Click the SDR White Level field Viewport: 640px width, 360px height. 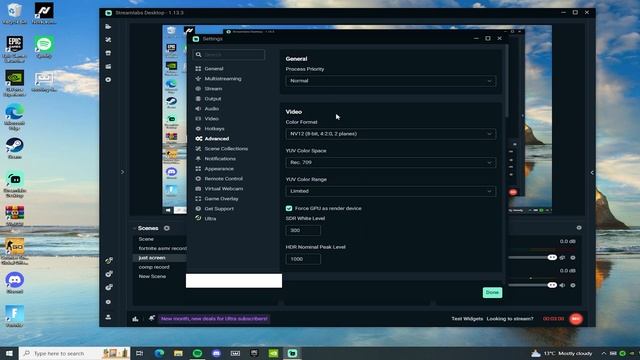coord(303,230)
